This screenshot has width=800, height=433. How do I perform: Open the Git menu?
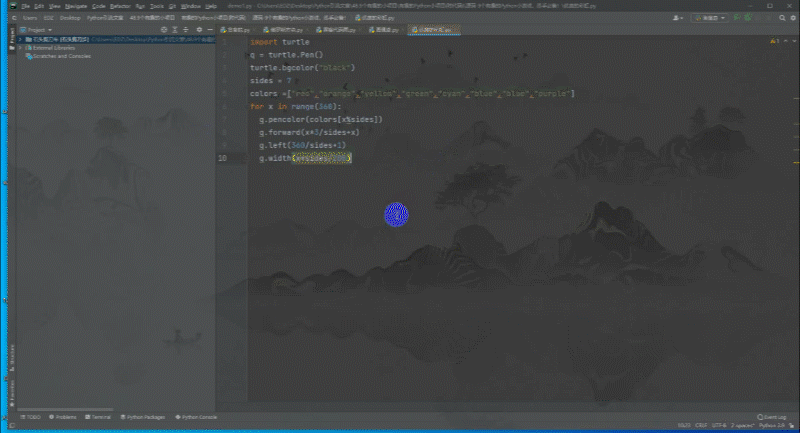point(172,6)
